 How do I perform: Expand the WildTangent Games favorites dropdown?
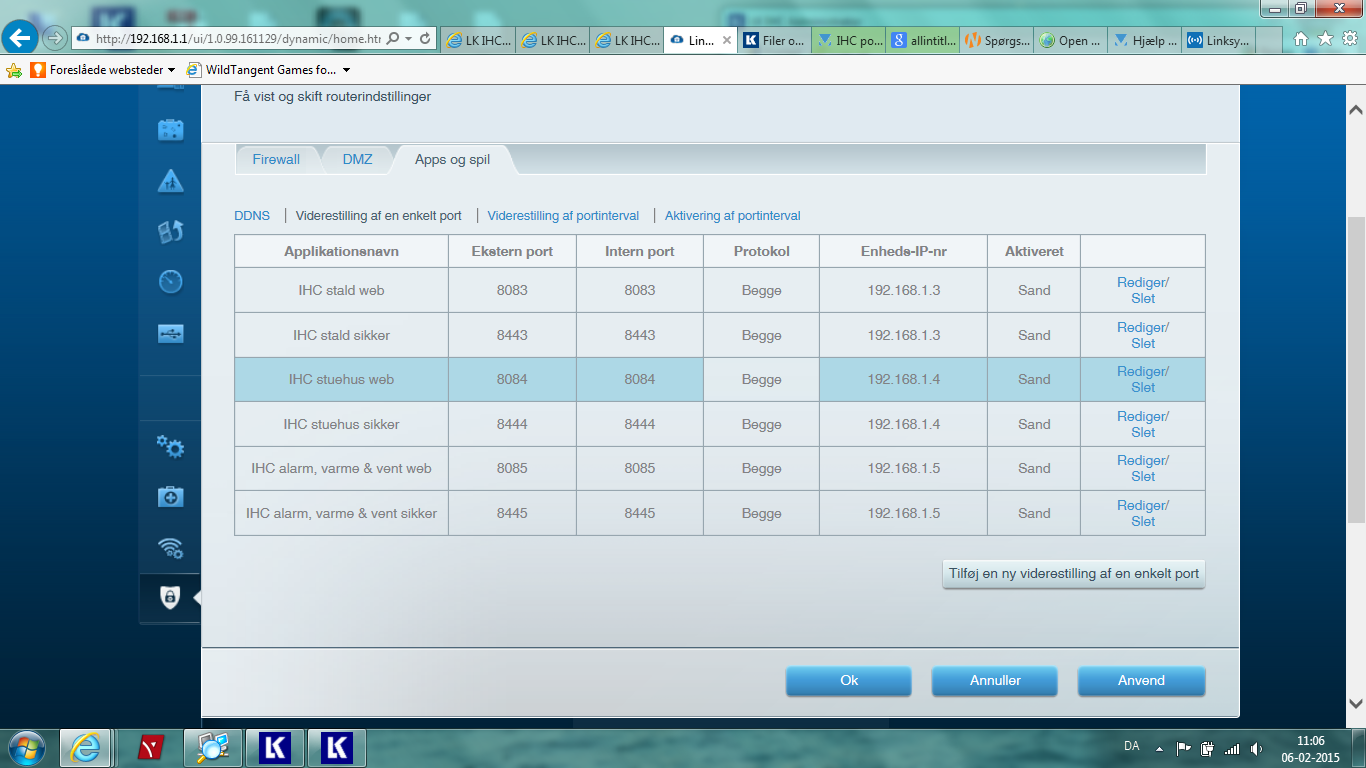click(x=346, y=70)
